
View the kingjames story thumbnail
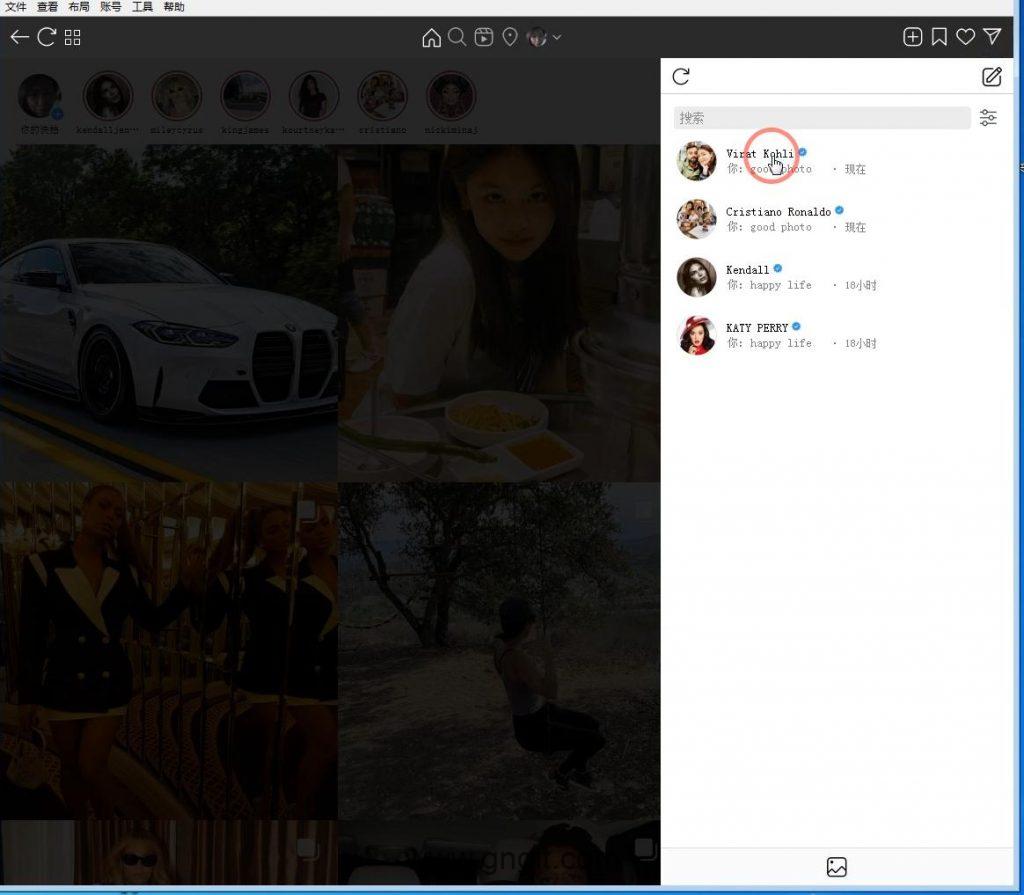pyautogui.click(x=246, y=97)
